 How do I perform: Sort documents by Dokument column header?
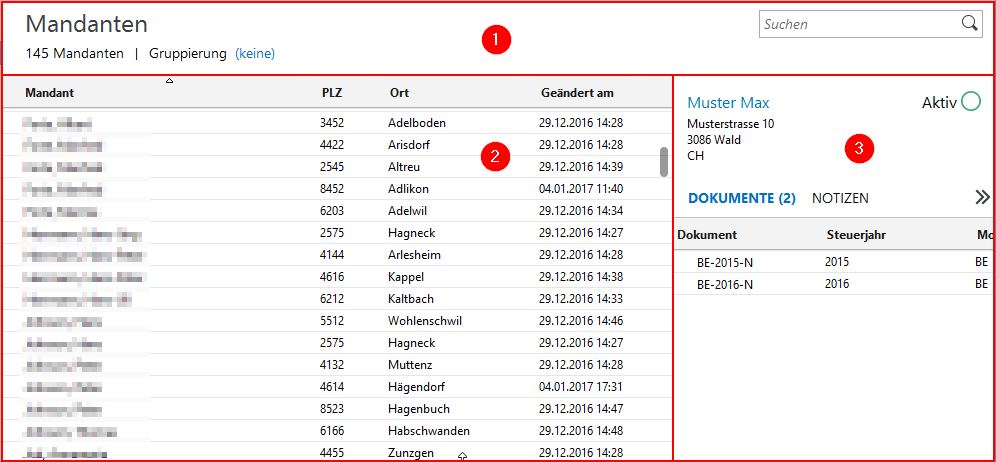click(x=707, y=235)
